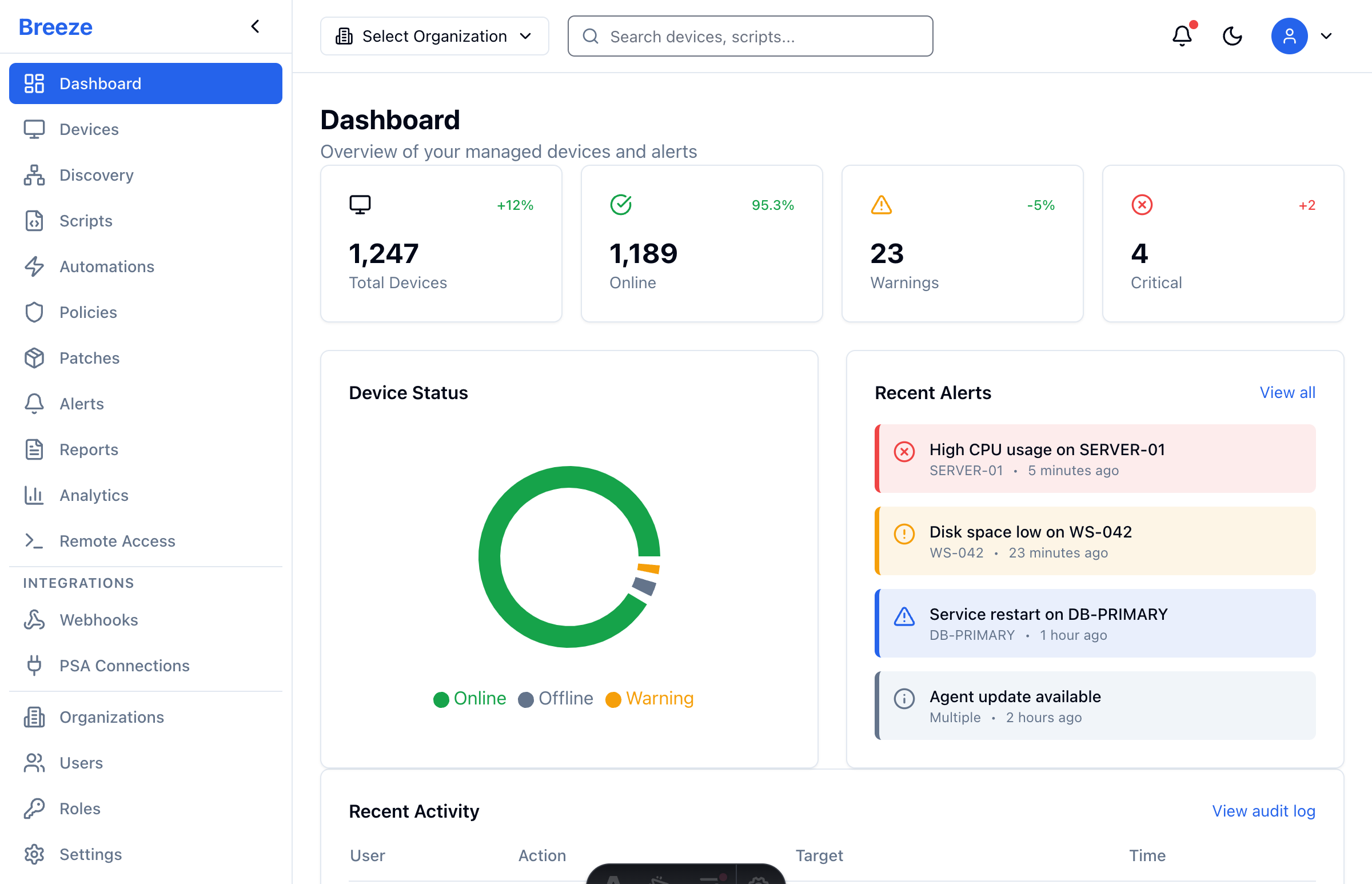Viewport: 1372px width, 884px height.
Task: Open the audit log via View audit log
Action: 1263,811
